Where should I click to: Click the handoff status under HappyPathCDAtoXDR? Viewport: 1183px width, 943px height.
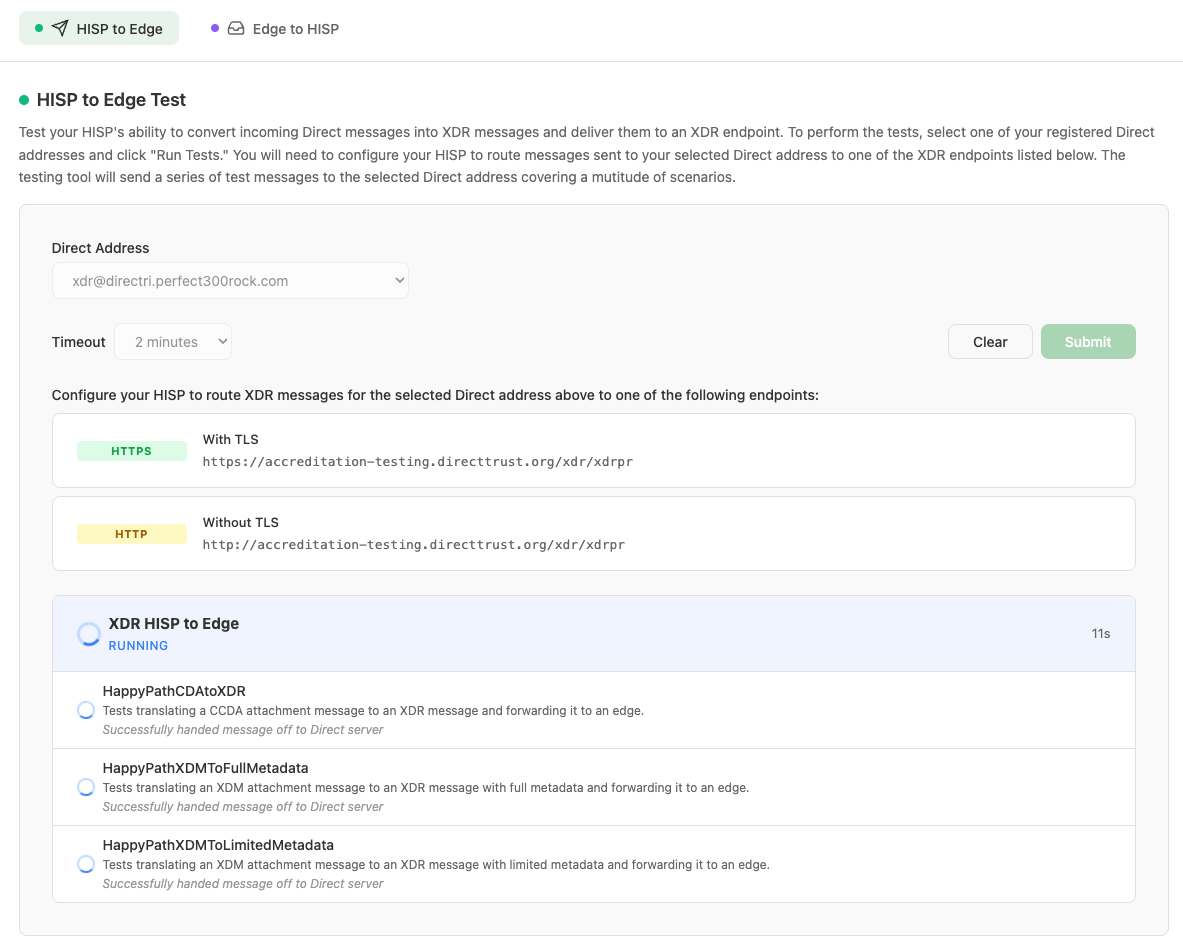243,730
